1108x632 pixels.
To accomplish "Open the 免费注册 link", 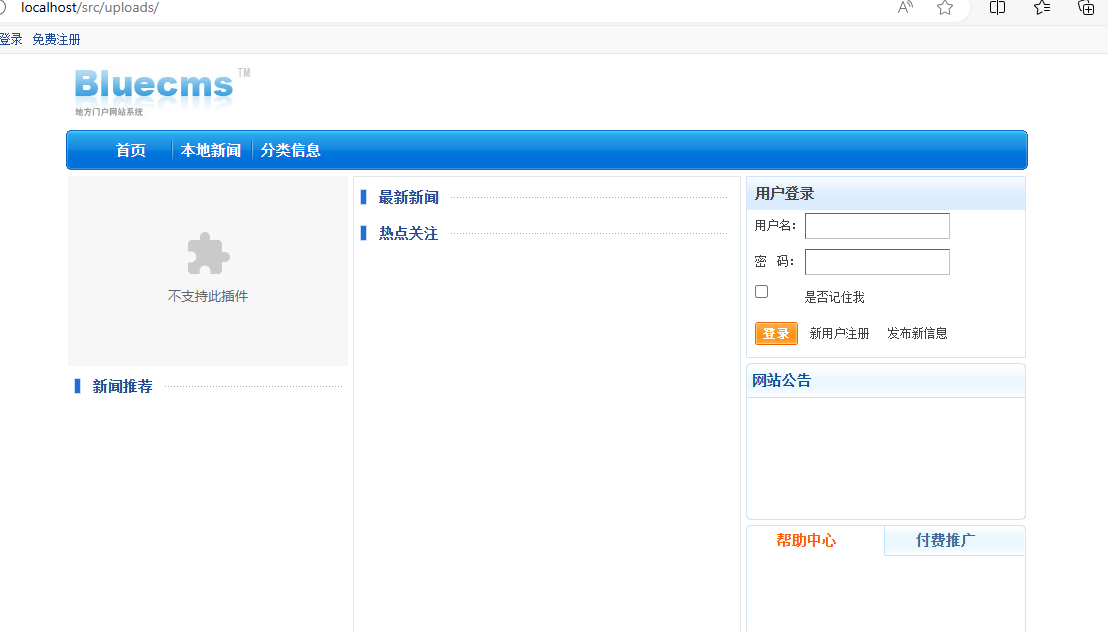I will (x=56, y=40).
